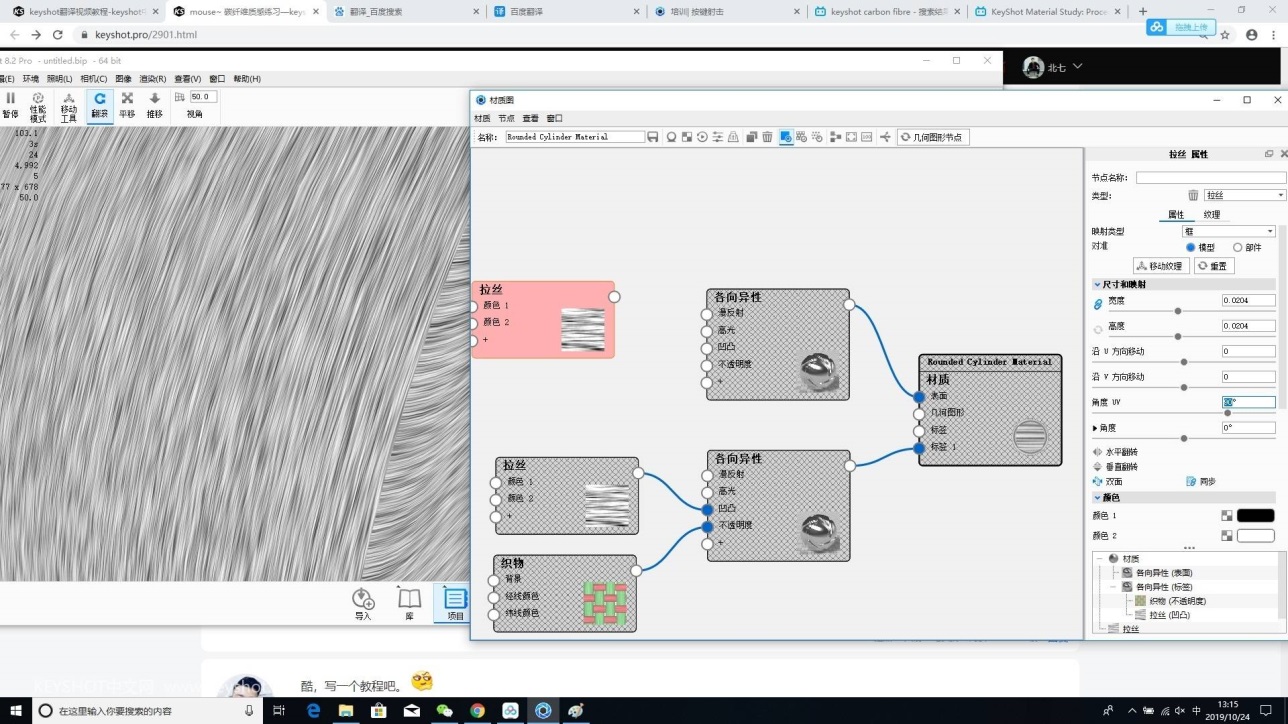This screenshot has height=724, width=1288.
Task: Select the 模型 radio button
Action: coord(1190,247)
